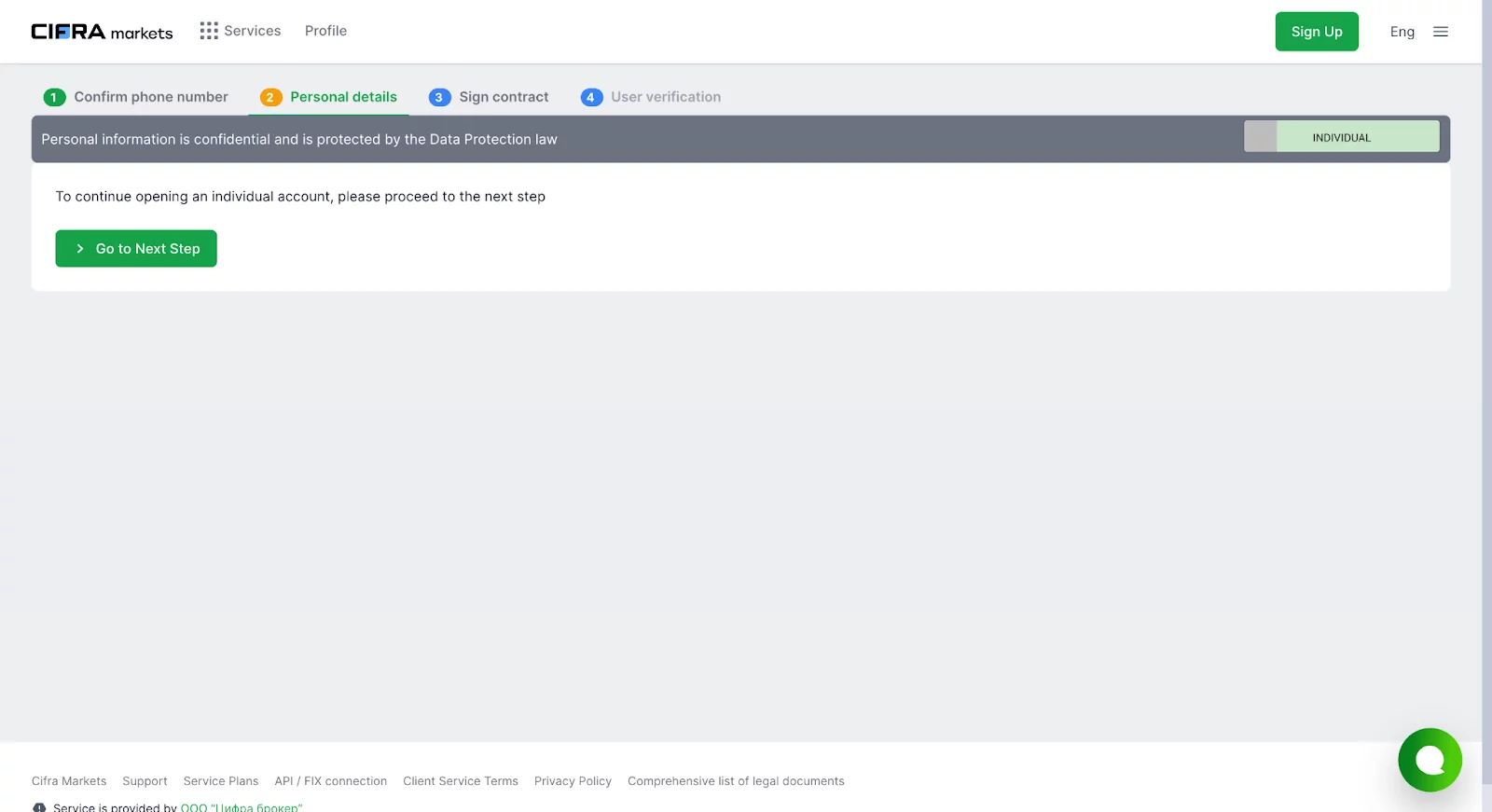
Task: Switch to Sign contract tab
Action: point(504,97)
